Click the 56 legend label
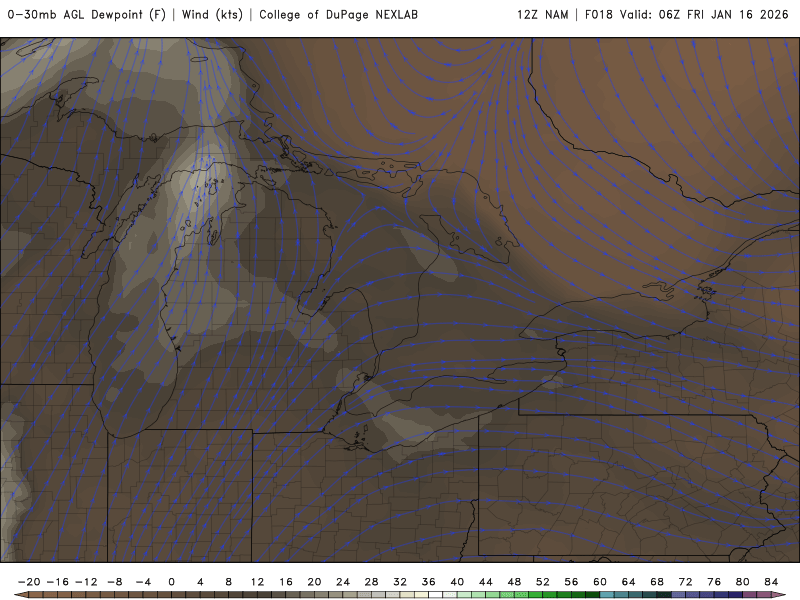 point(571,582)
